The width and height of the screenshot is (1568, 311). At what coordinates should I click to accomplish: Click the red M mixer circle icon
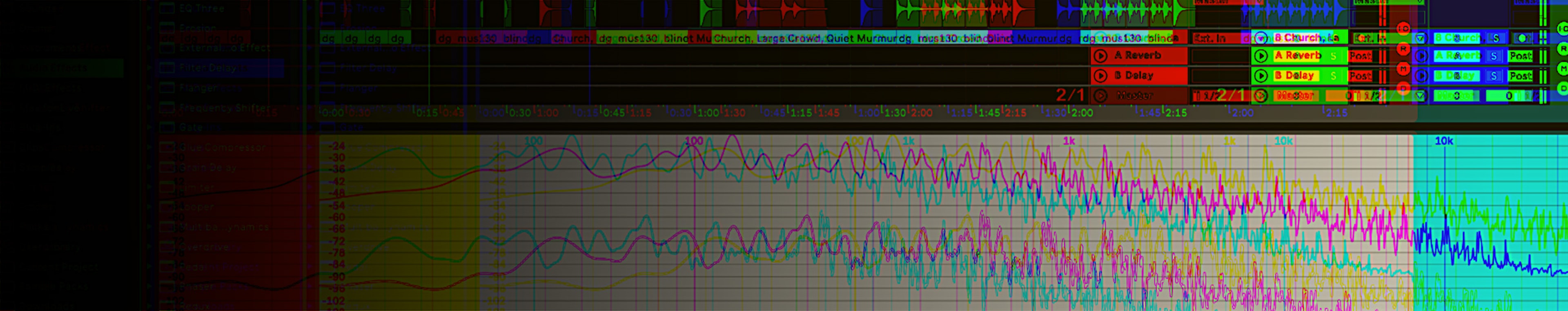[x=1403, y=69]
